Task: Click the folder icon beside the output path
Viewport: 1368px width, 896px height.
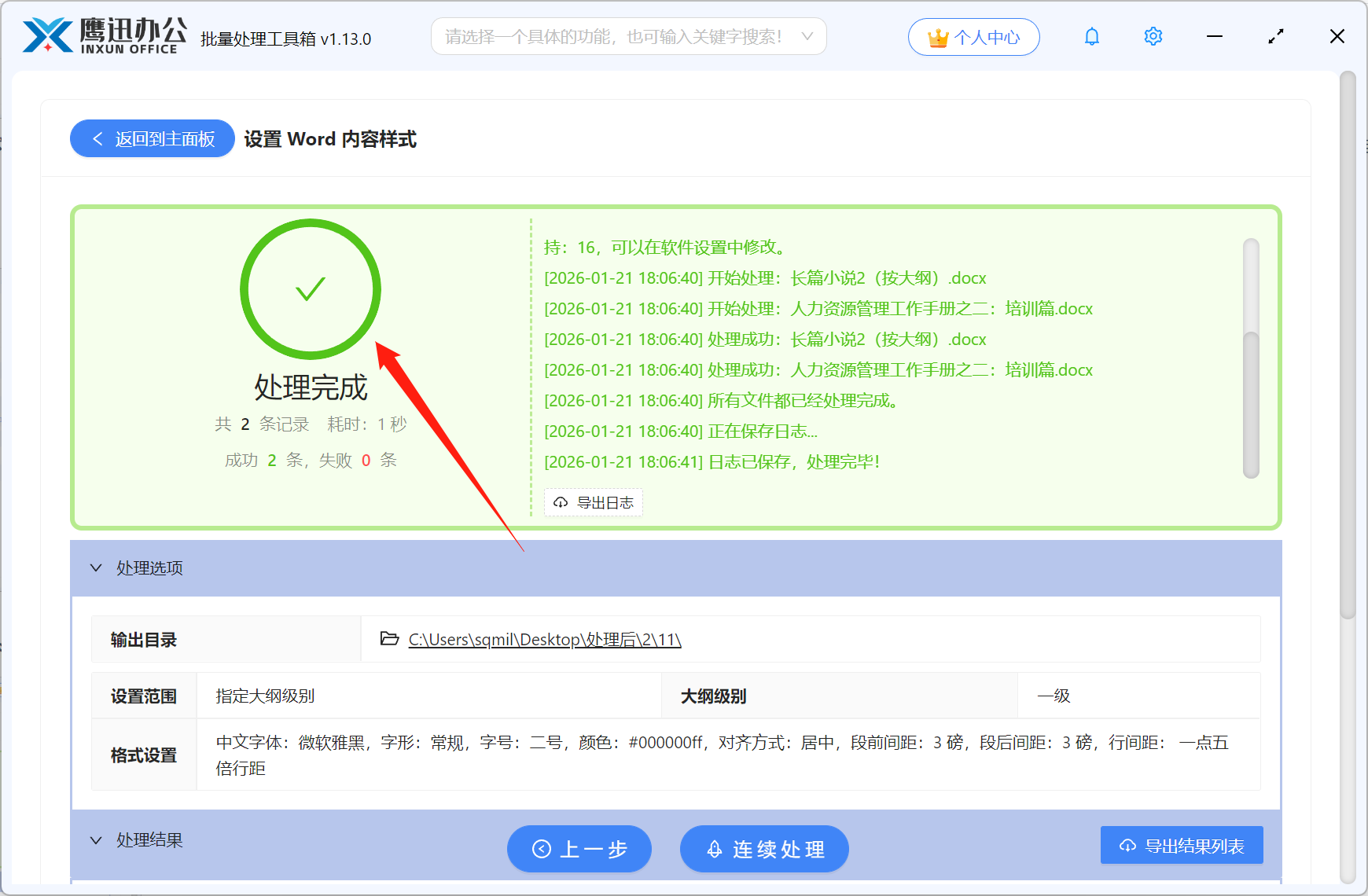Action: tap(388, 639)
